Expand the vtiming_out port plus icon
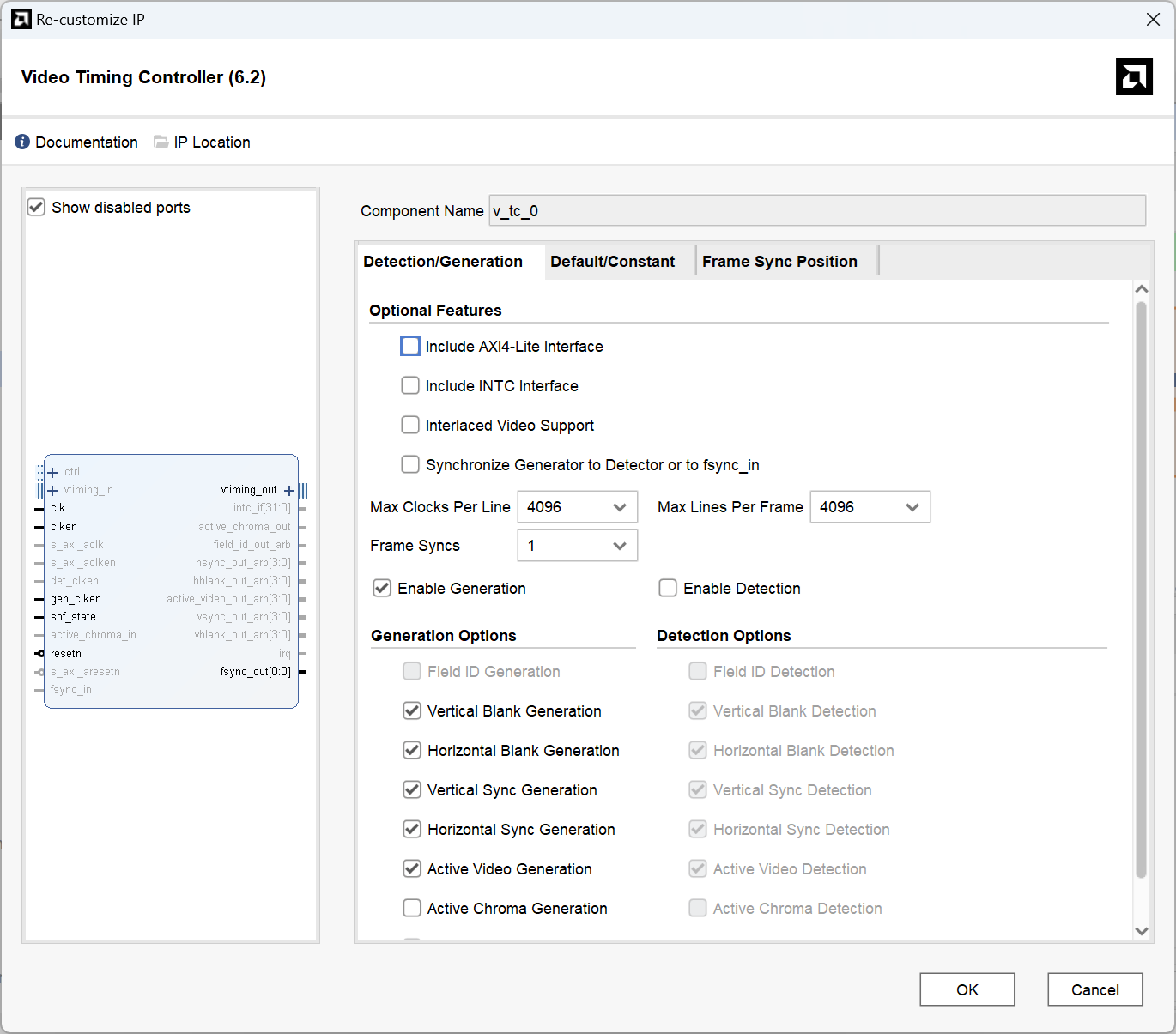Viewport: 1176px width, 1034px height. (289, 491)
